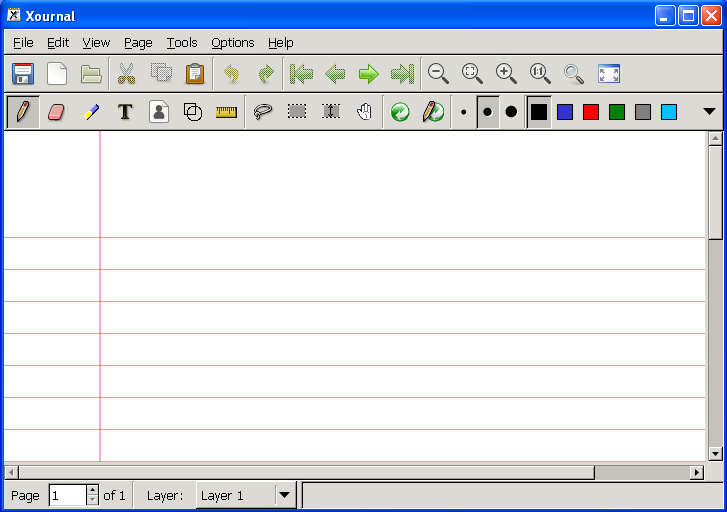Pick the blue color swatch
This screenshot has height=512, width=727.
[x=565, y=112]
